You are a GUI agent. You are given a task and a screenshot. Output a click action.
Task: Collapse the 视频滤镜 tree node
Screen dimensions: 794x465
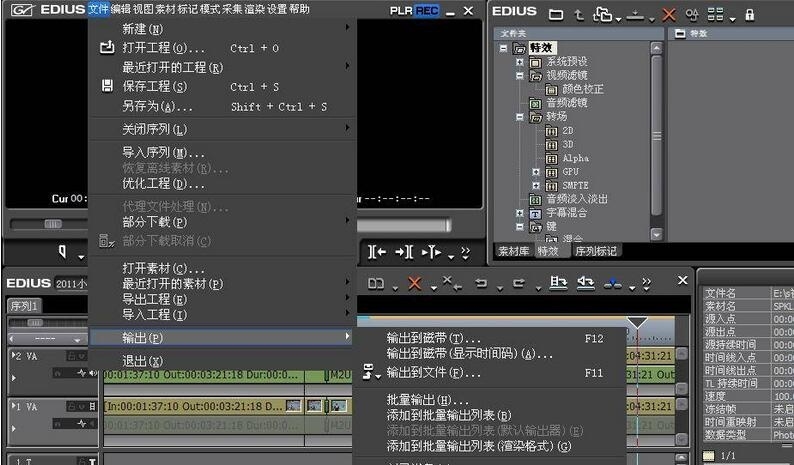[x=520, y=75]
